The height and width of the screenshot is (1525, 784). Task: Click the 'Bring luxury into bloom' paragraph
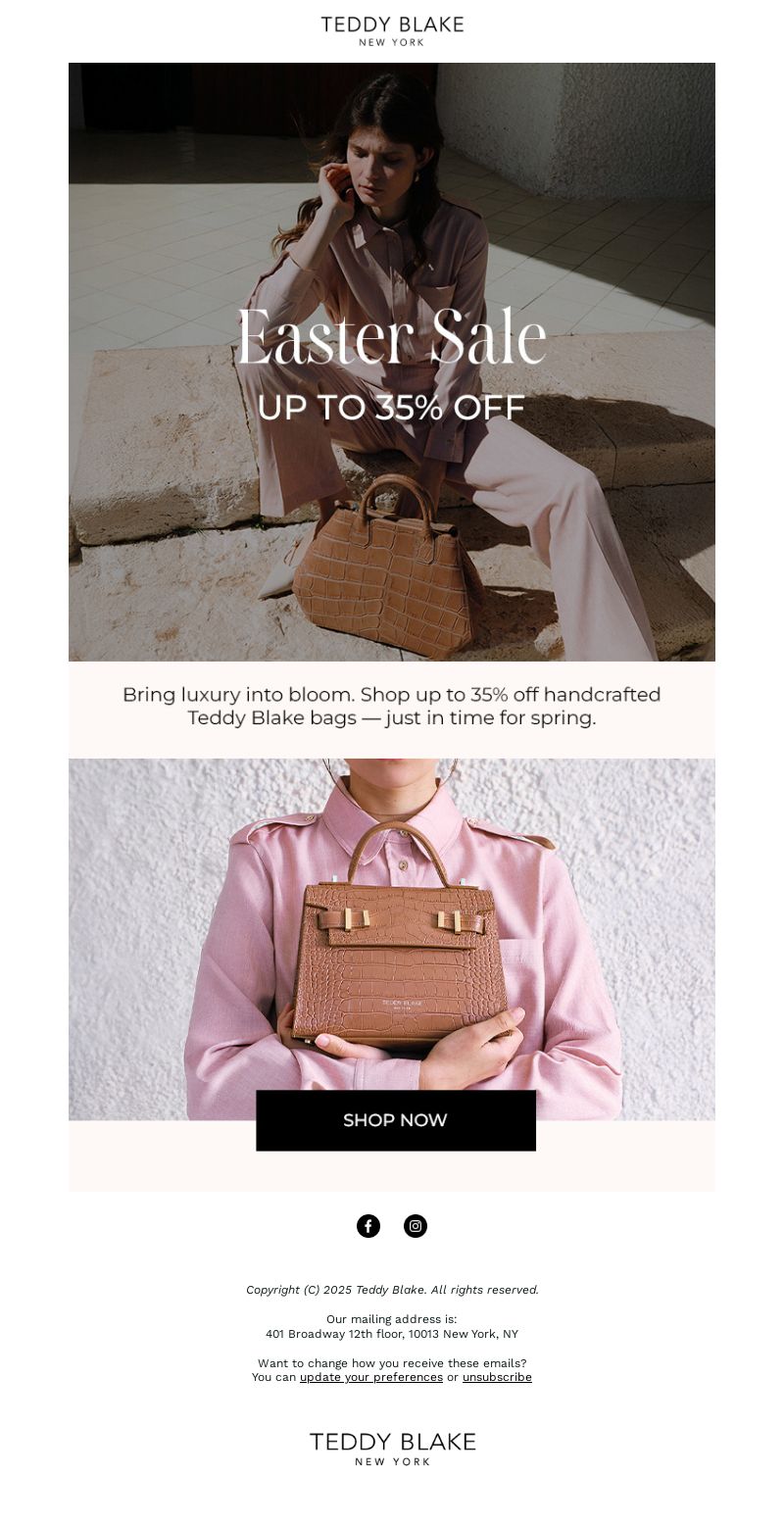point(392,707)
